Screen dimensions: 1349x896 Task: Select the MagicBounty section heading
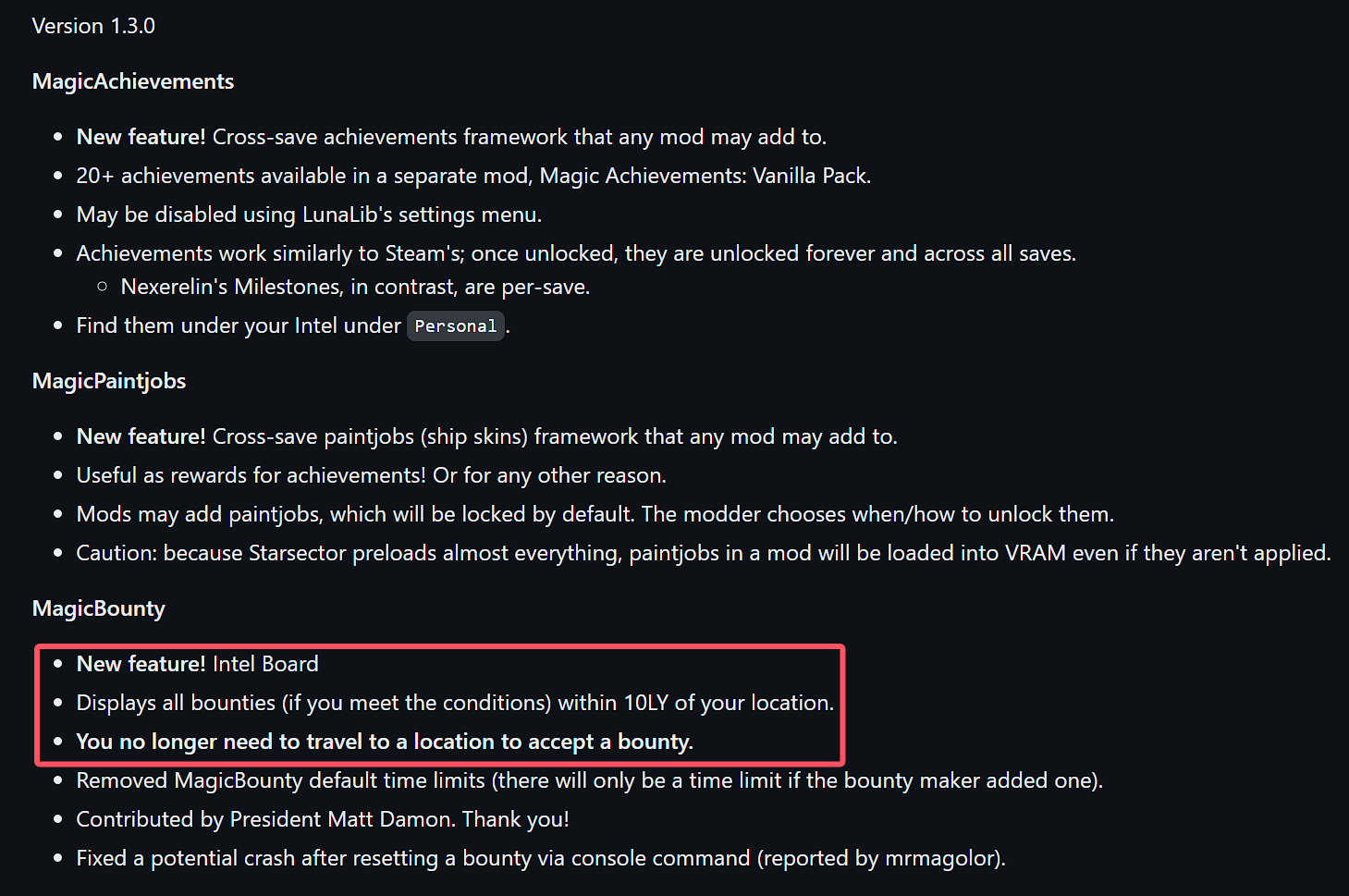click(x=99, y=608)
